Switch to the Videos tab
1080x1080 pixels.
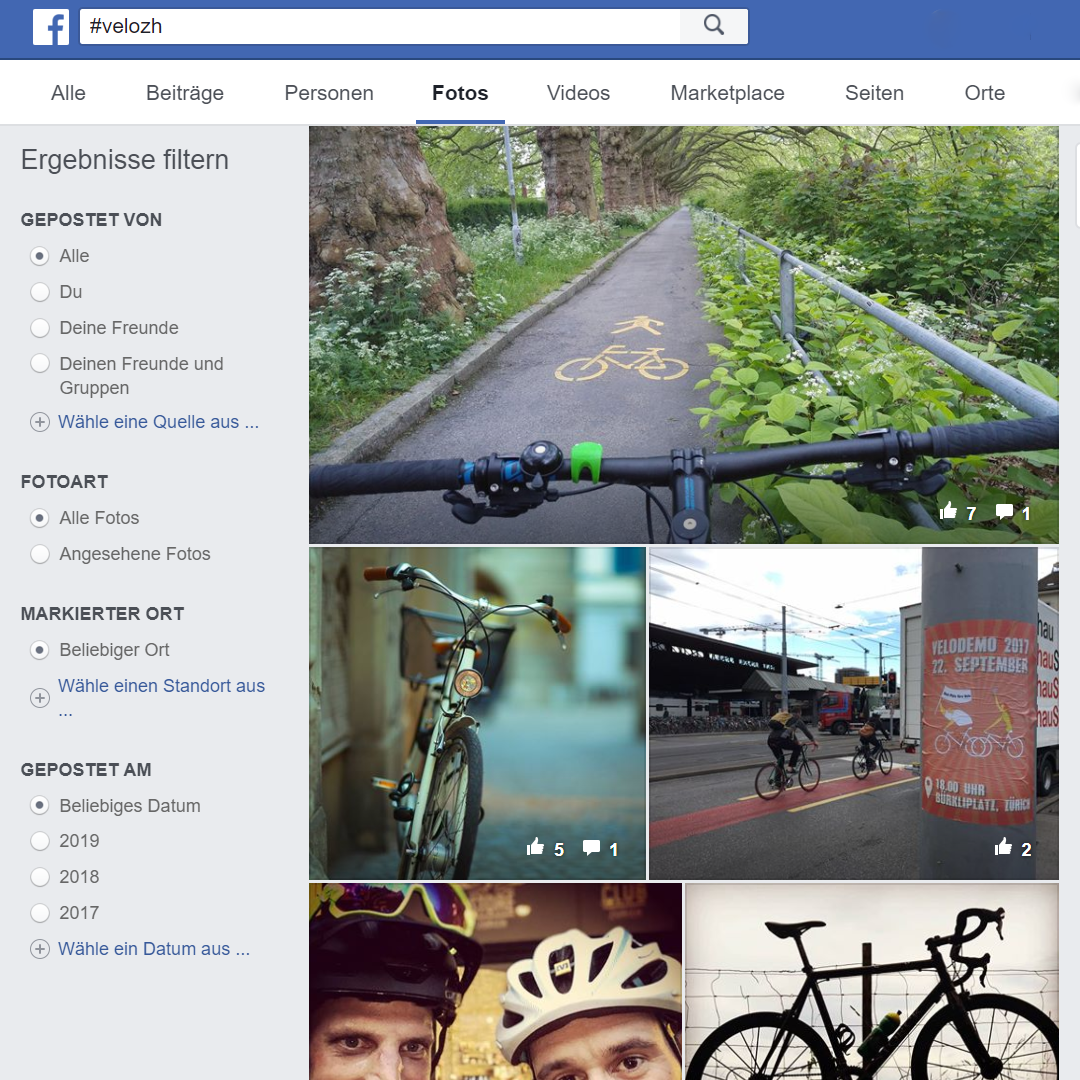click(578, 93)
